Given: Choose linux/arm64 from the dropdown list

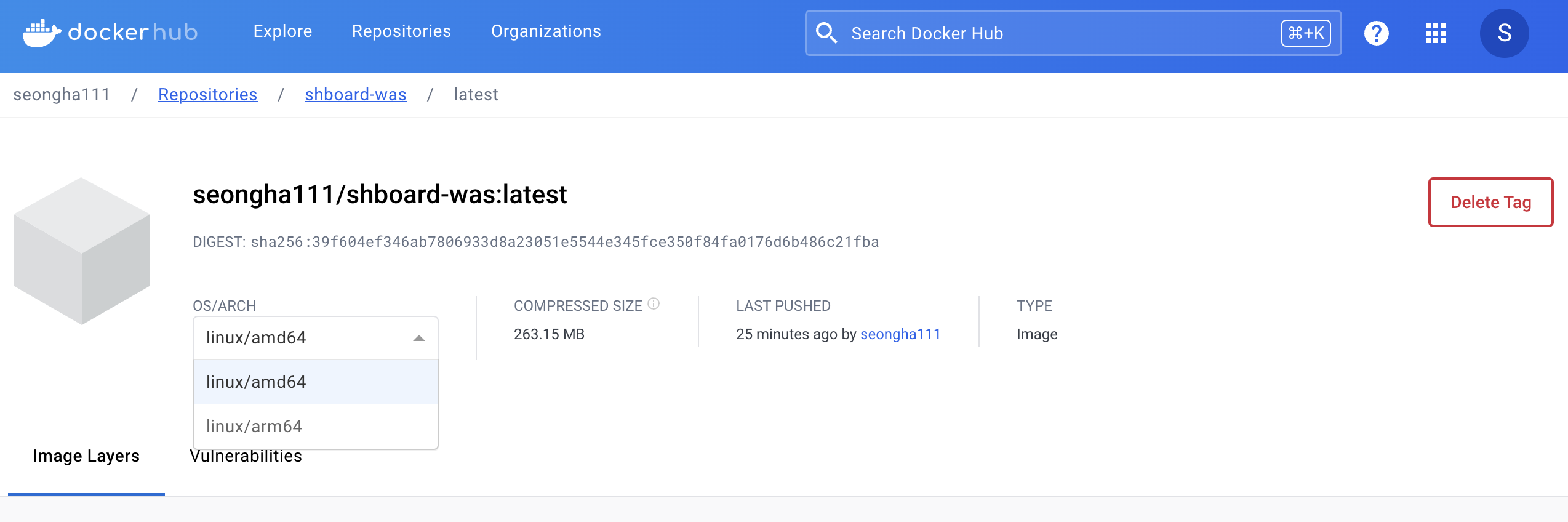Looking at the screenshot, I should [316, 427].
